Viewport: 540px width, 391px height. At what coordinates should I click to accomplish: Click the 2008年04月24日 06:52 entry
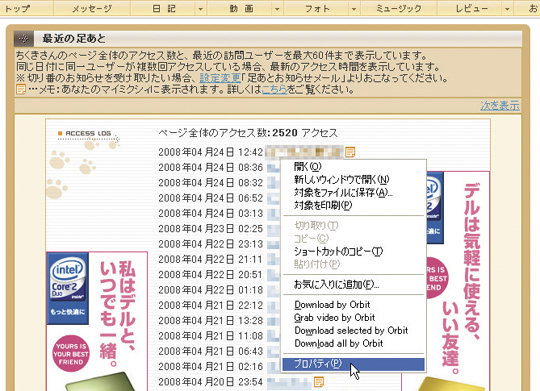pyautogui.click(x=210, y=198)
